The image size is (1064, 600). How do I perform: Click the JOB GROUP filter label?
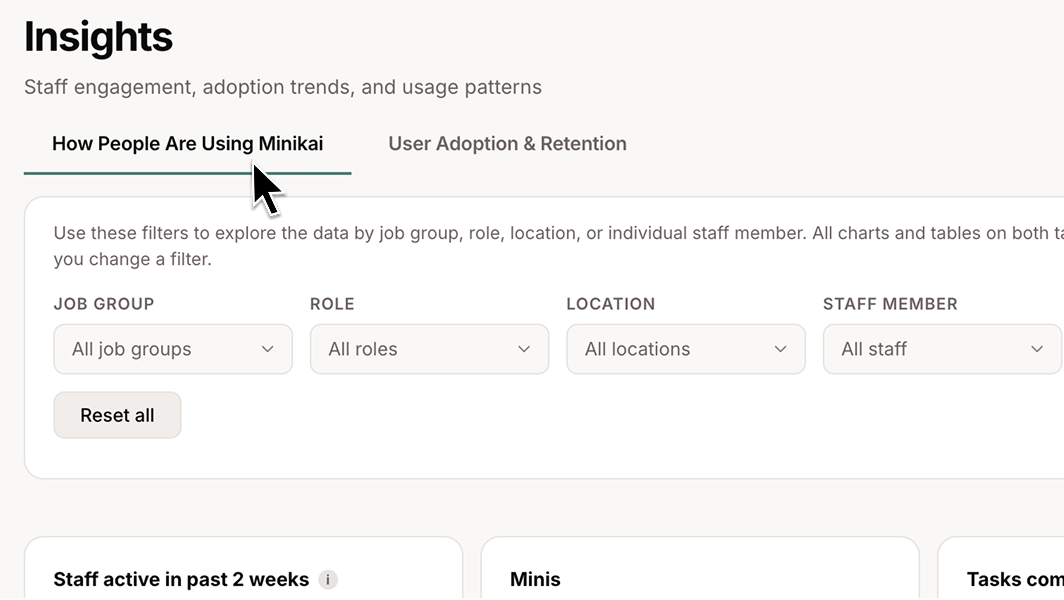click(104, 304)
